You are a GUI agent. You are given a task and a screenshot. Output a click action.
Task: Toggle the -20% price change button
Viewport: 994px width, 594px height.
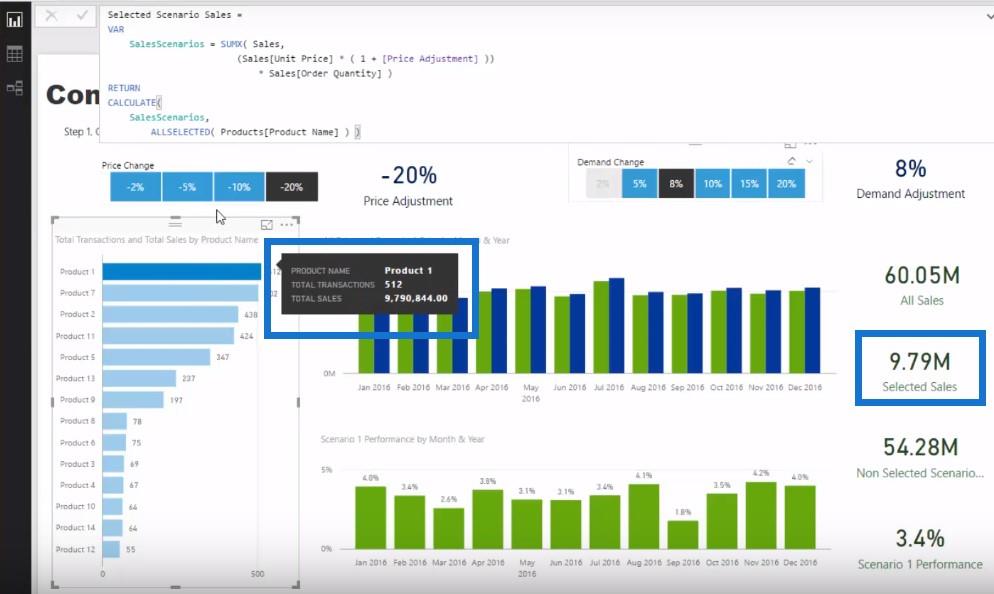[x=292, y=187]
